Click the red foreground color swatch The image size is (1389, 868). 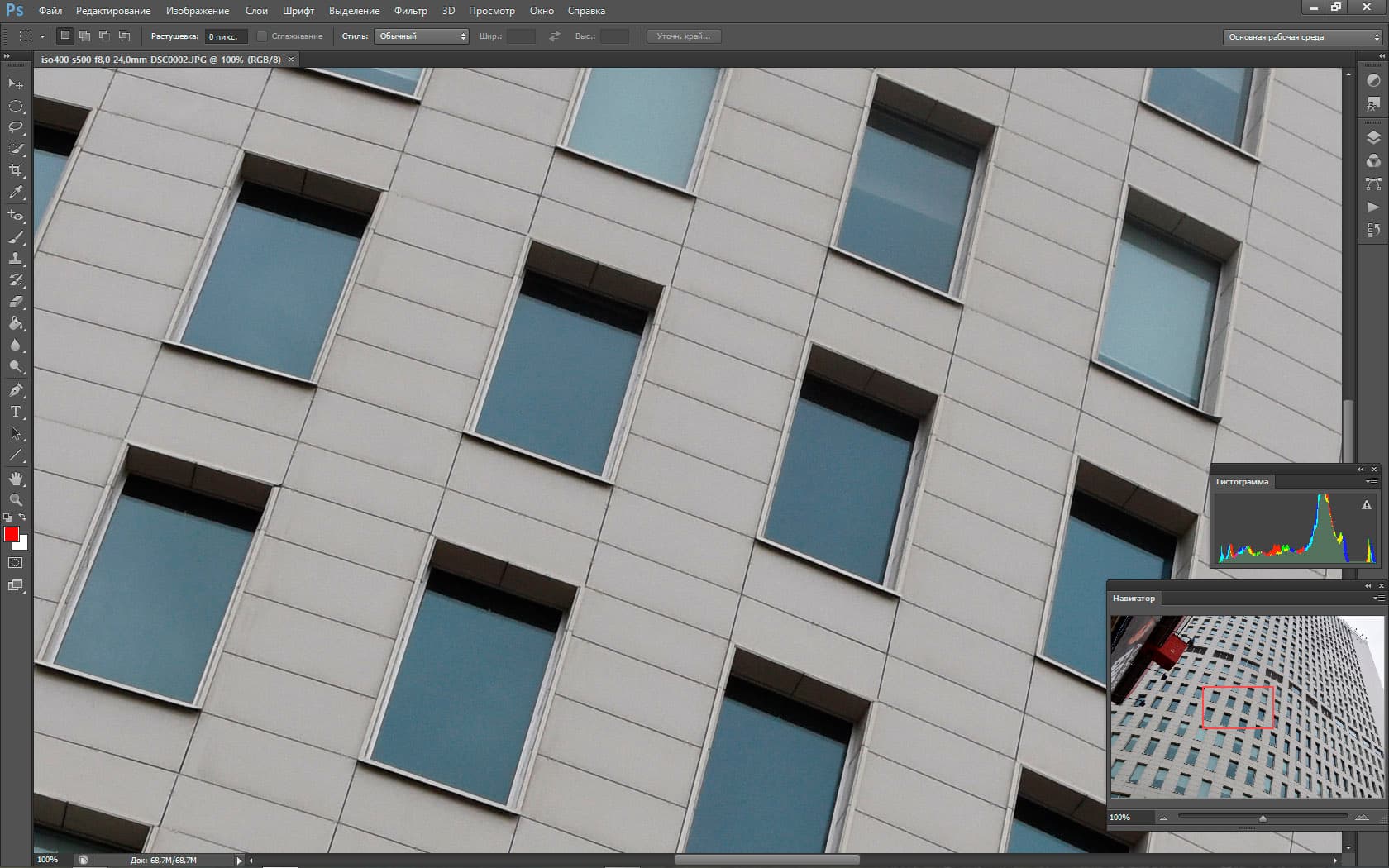(x=12, y=534)
